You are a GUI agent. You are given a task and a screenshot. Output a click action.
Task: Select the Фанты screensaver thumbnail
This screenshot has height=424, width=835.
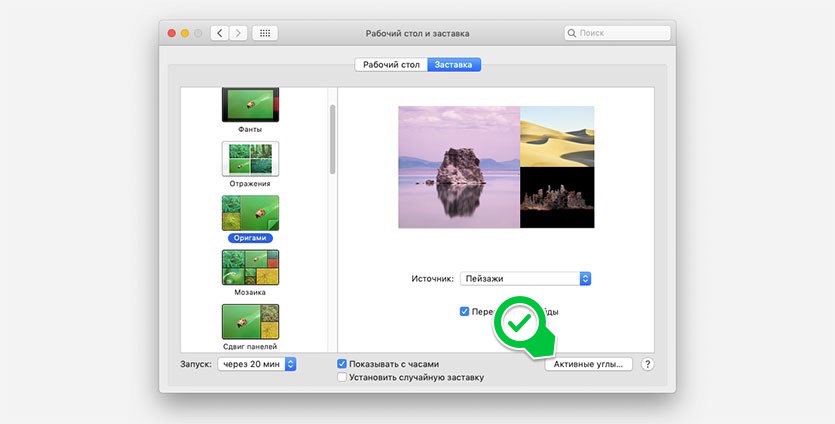point(250,106)
